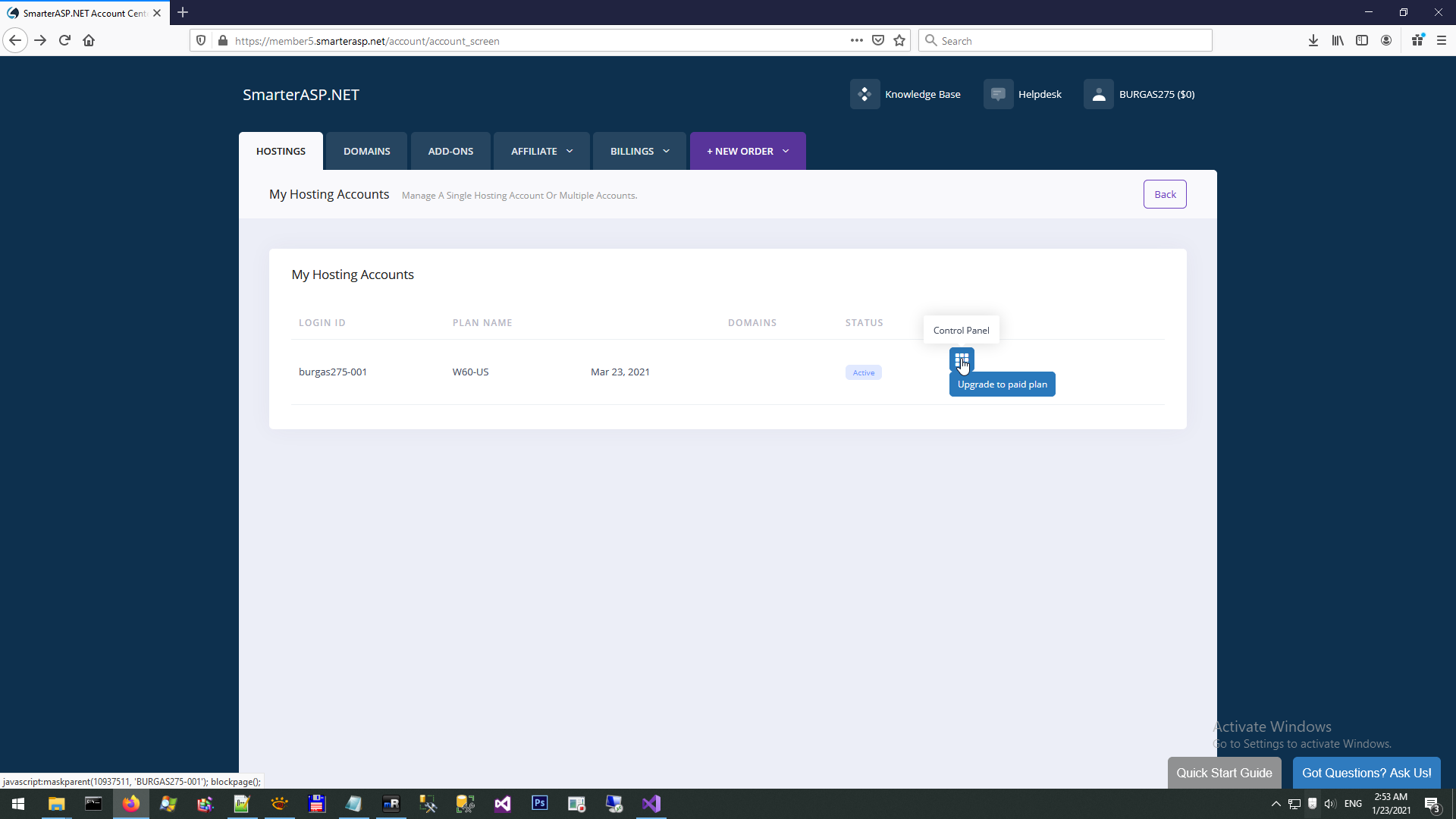This screenshot has width=1456, height=819.
Task: Open Photoshop from the Windows taskbar
Action: point(539,803)
